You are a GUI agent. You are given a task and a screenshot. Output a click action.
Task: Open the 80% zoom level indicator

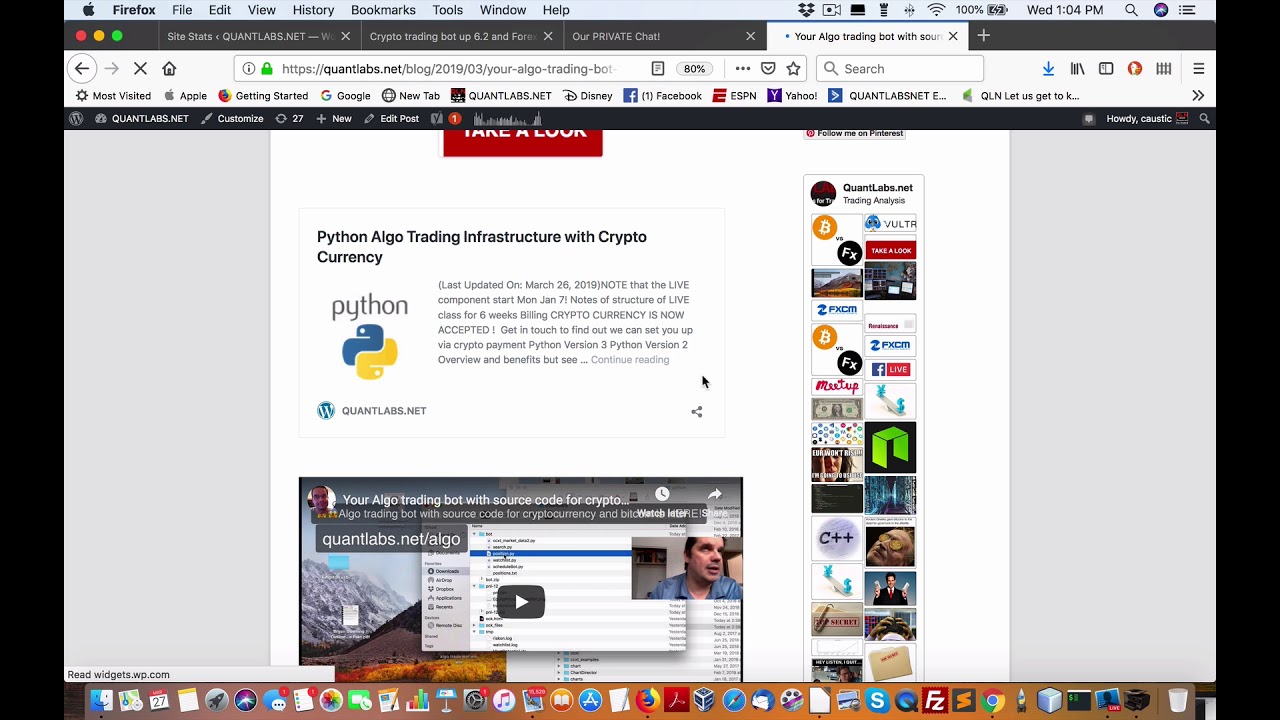[x=694, y=69]
